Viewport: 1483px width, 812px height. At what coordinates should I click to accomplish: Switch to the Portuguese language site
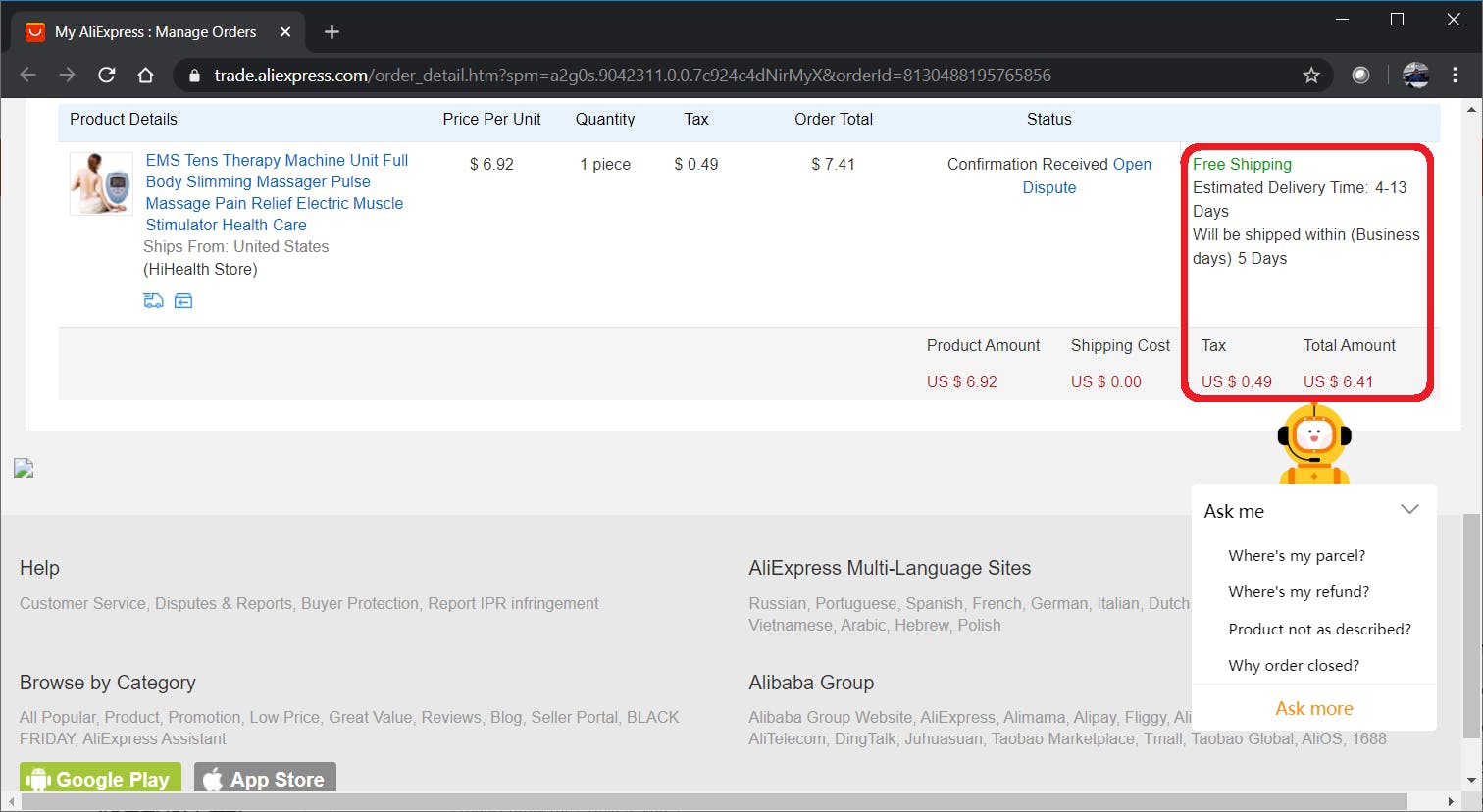(x=855, y=604)
